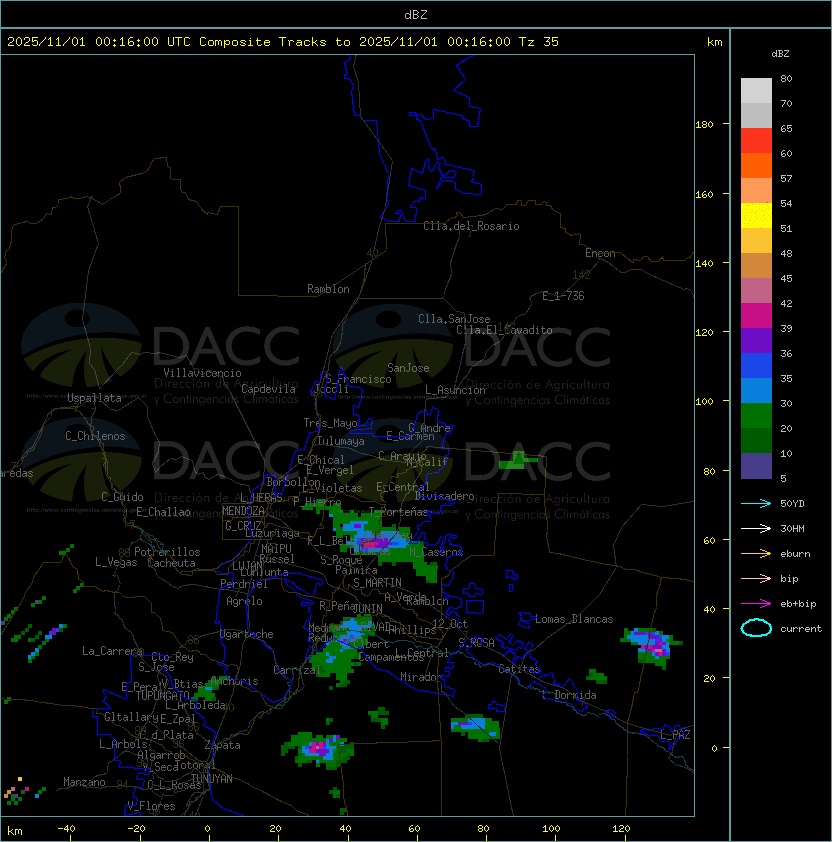The width and height of the screenshot is (832, 842).
Task: Select the pink bip arrow symbol
Action: tap(756, 578)
